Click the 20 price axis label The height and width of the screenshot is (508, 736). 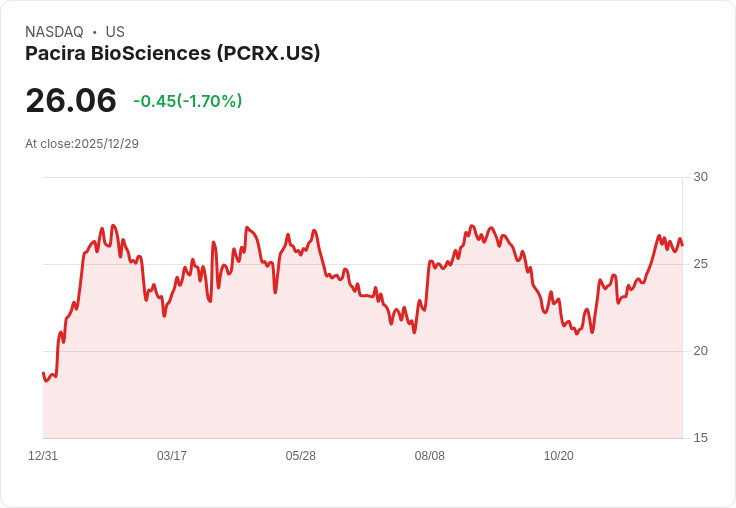700,351
